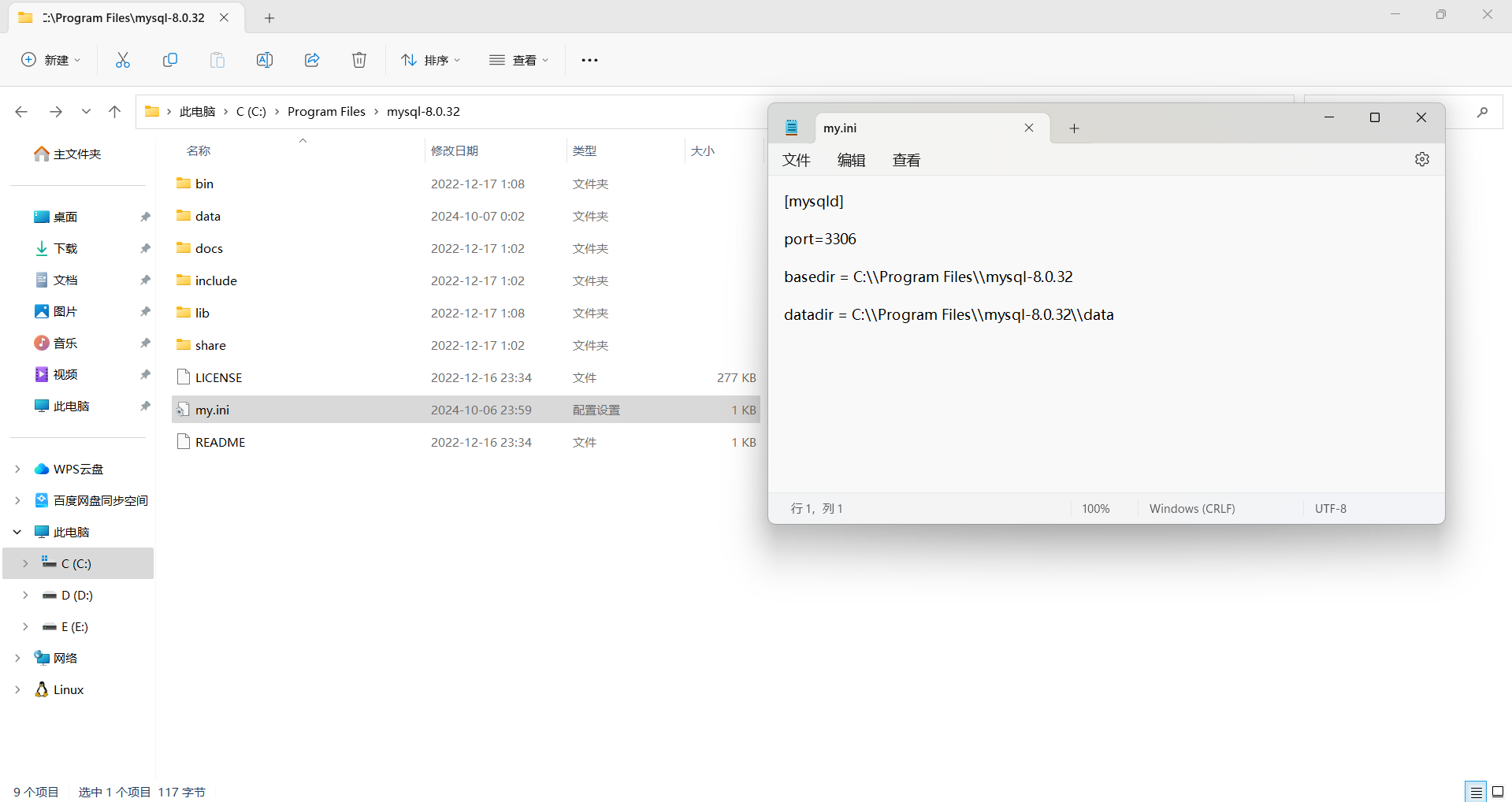Click the 100% zoom control in Notepad

1095,508
